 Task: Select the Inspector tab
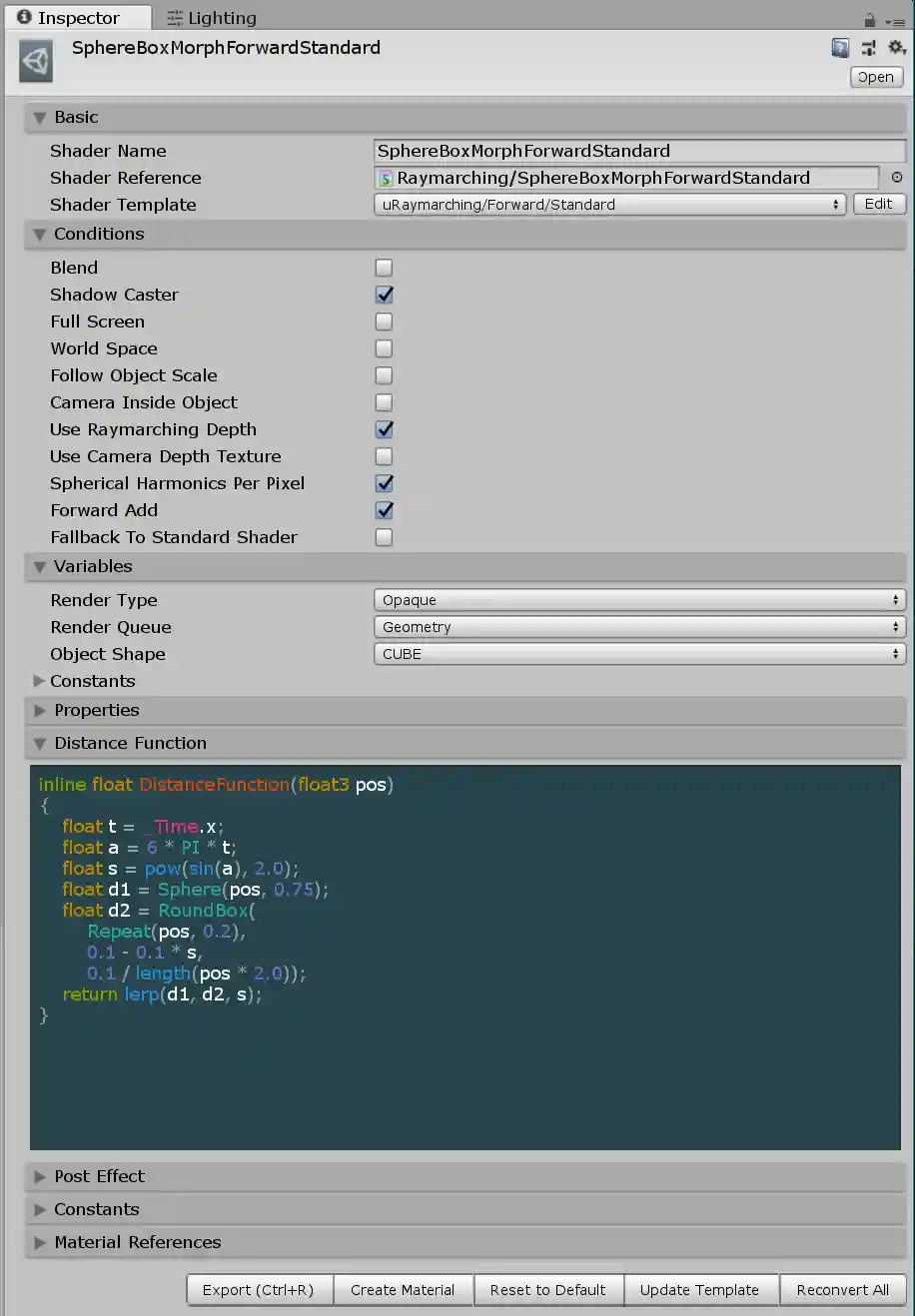coord(68,18)
